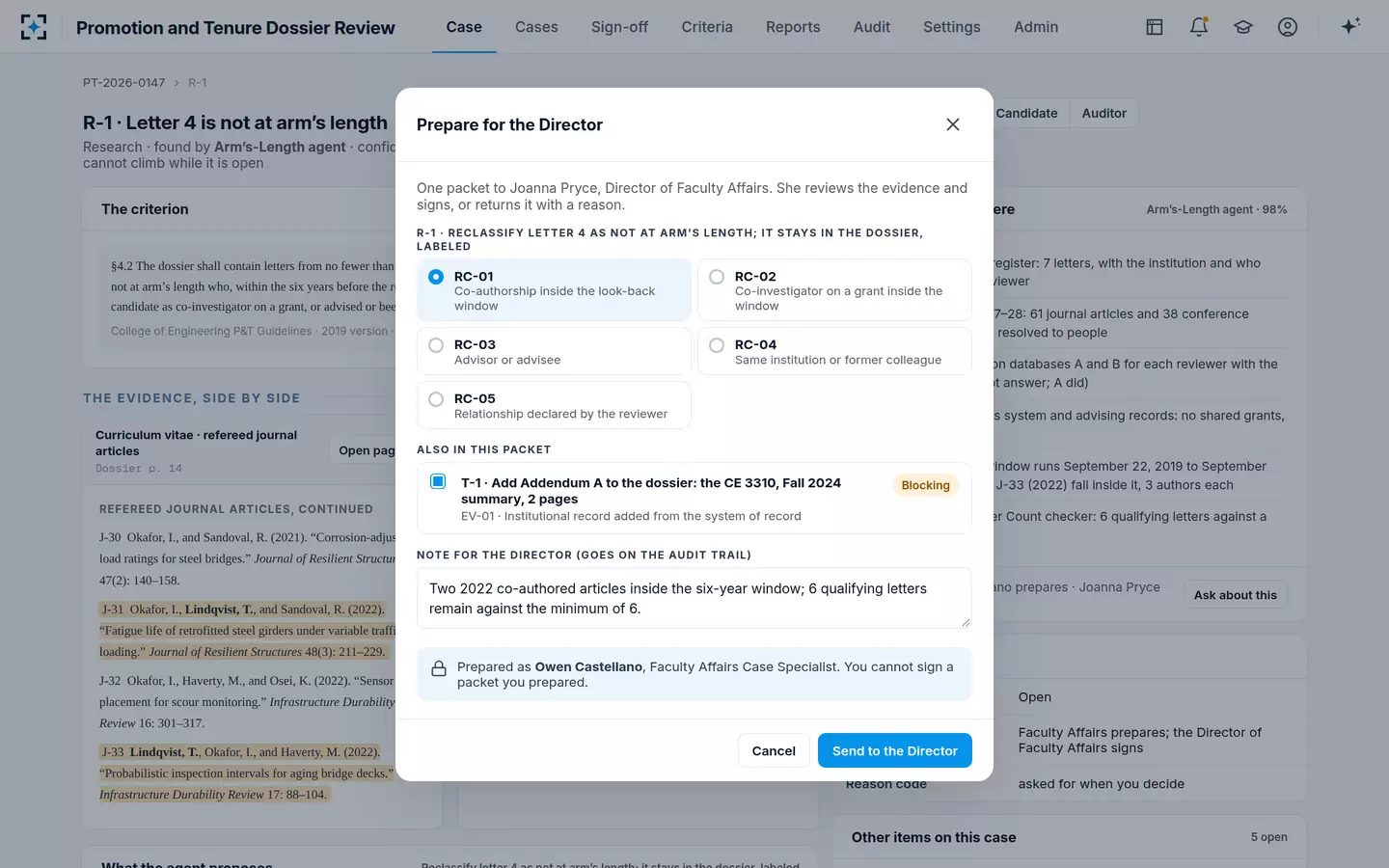
Task: Go to the Settings tab
Action: (952, 27)
